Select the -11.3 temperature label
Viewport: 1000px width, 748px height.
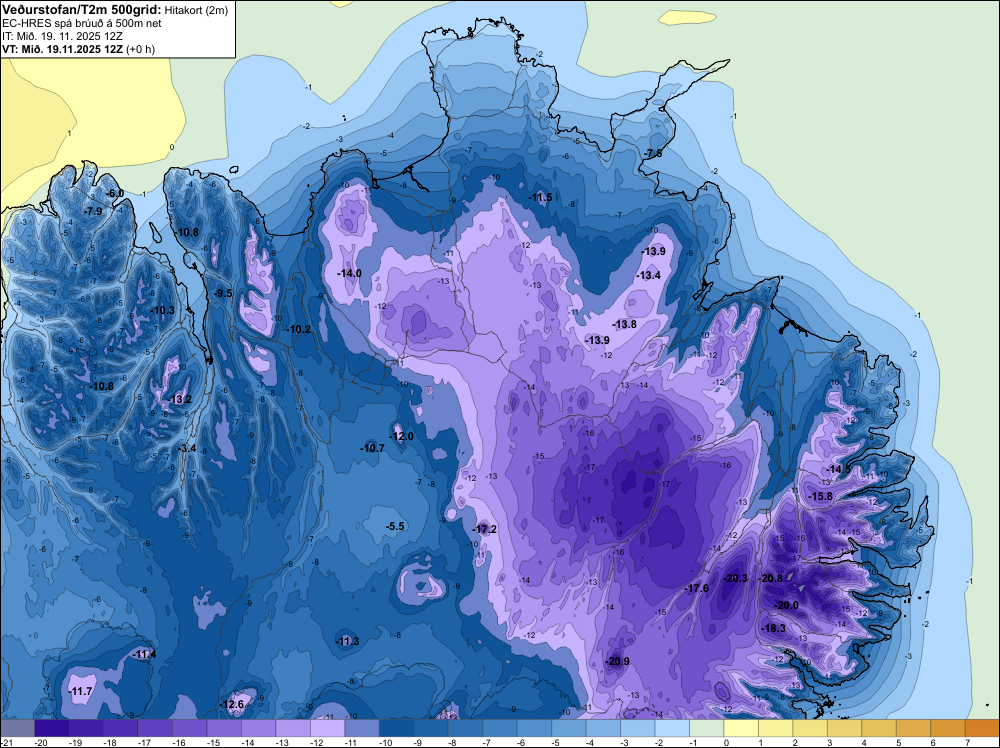click(348, 642)
